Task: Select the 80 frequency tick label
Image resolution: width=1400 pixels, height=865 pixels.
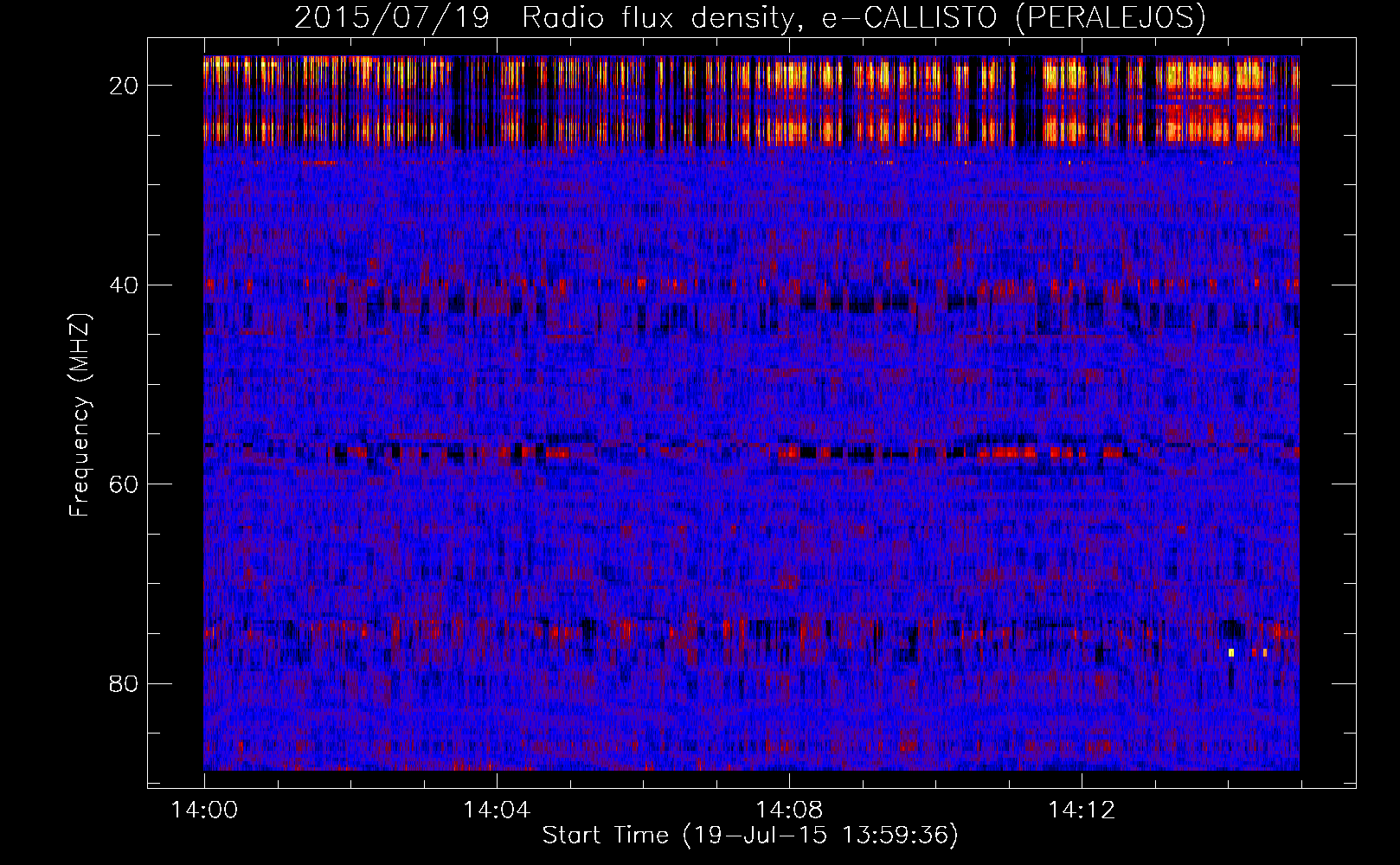Action: point(125,683)
